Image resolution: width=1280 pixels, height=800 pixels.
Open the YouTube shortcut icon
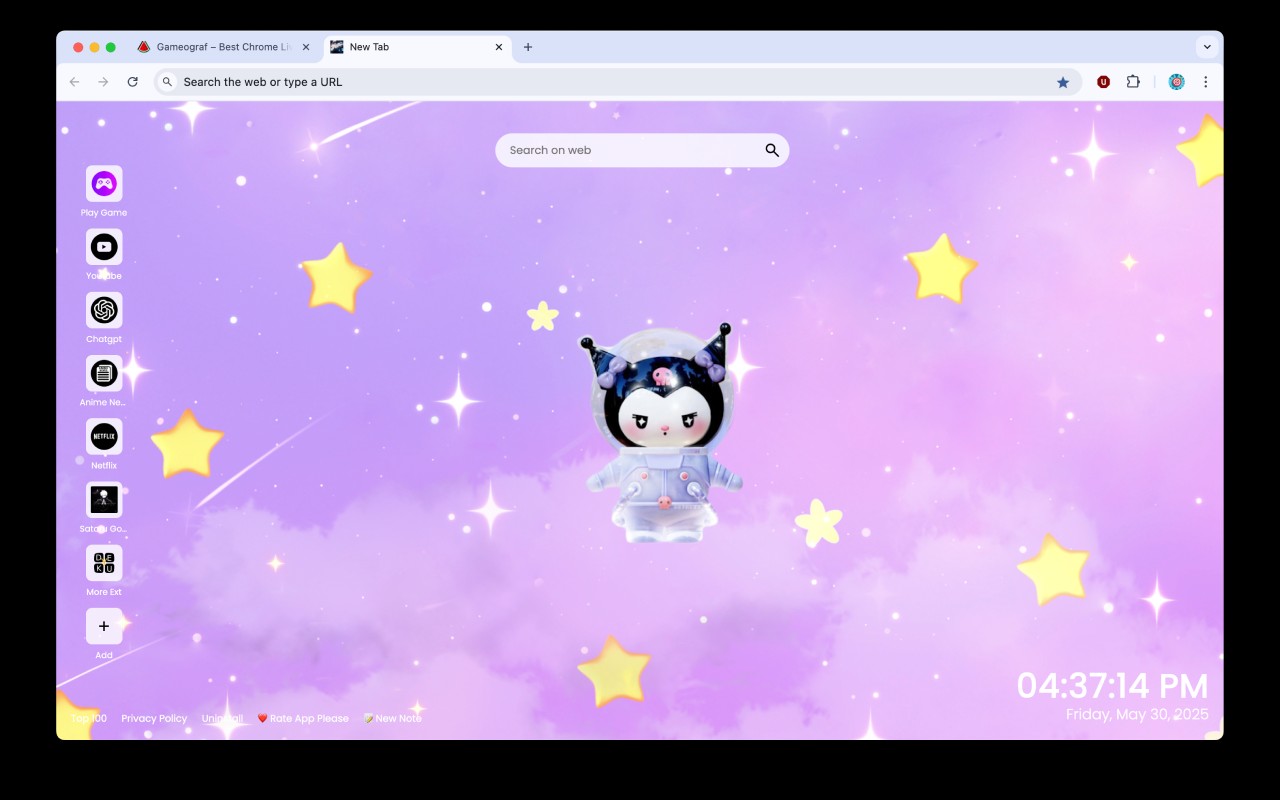click(x=104, y=247)
